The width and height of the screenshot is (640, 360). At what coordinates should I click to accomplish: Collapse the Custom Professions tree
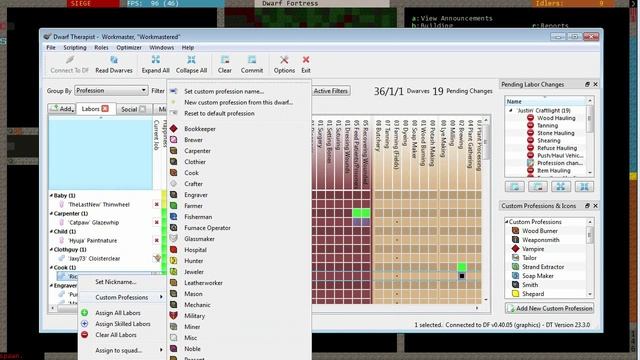(x=507, y=222)
